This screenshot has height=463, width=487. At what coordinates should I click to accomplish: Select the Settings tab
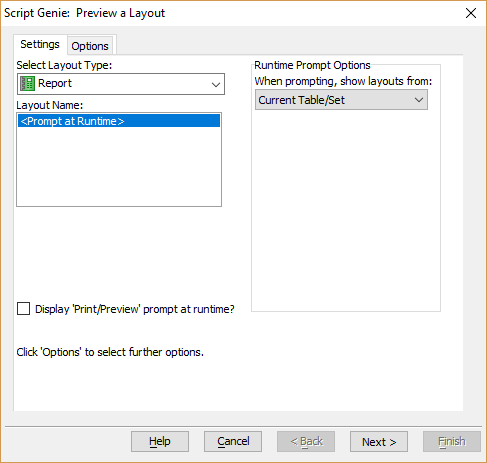tap(40, 44)
